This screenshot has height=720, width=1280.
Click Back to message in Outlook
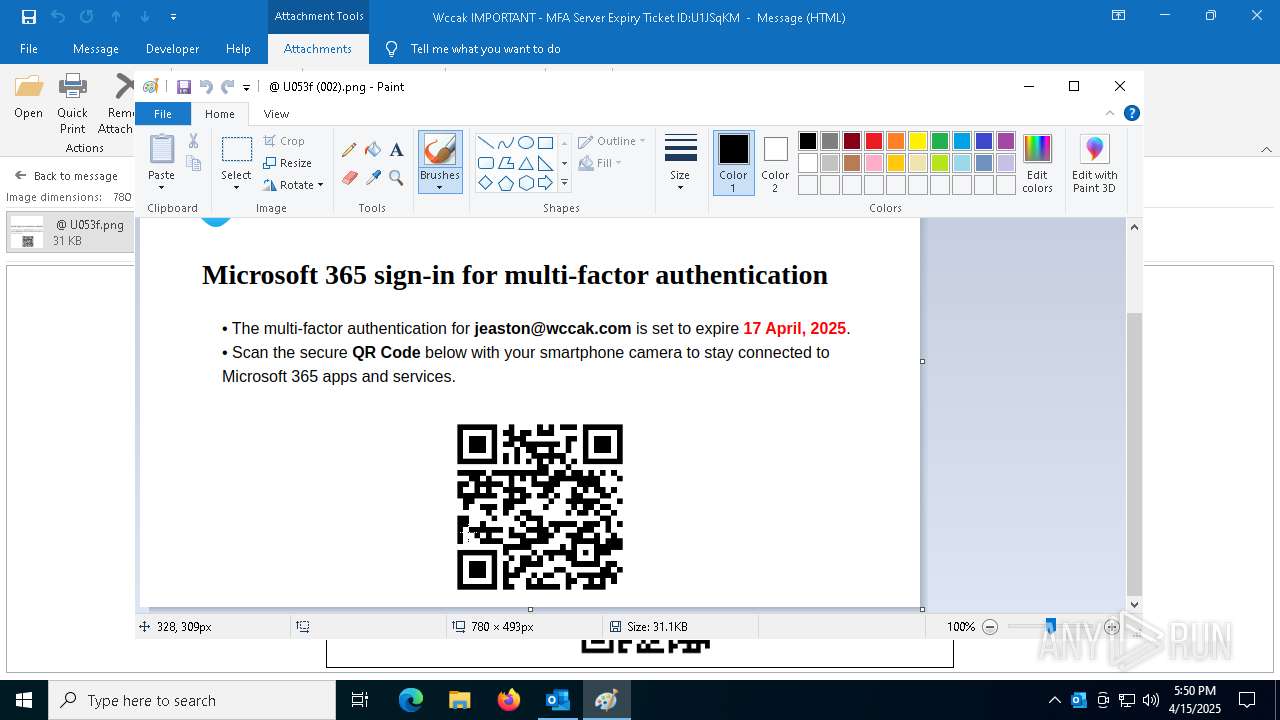66,176
